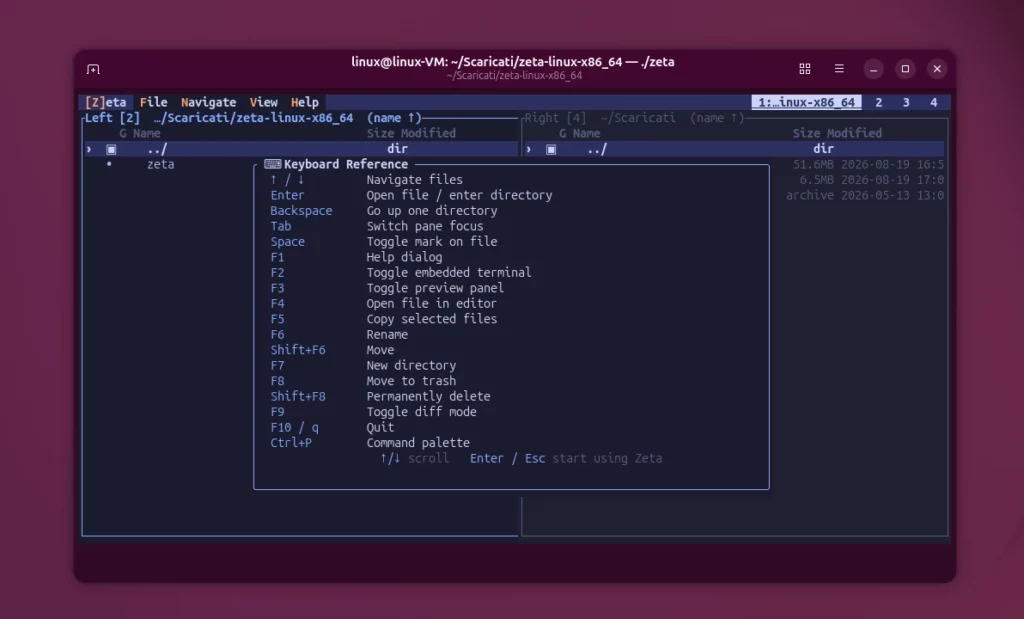Screen dimensions: 1024x619
Task: Click the archive row dated 2026-05-13
Action: click(x=865, y=196)
